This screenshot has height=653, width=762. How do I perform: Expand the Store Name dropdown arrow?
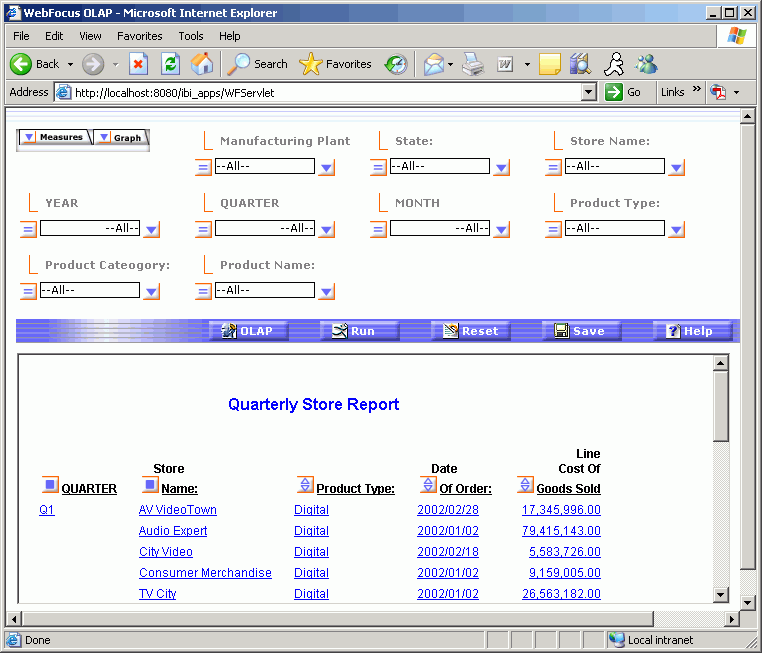pyautogui.click(x=676, y=168)
